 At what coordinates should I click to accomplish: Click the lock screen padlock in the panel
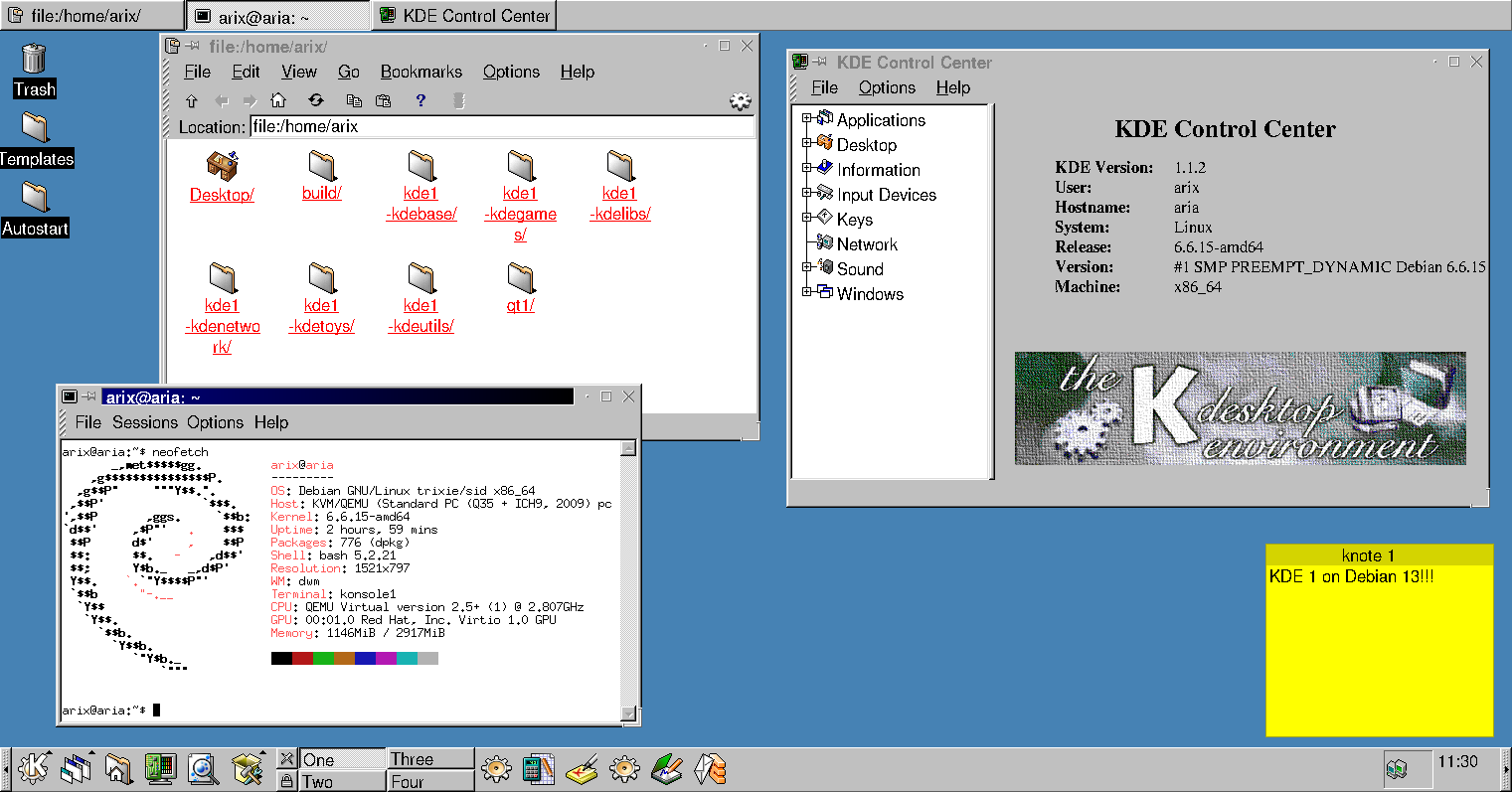[286, 781]
